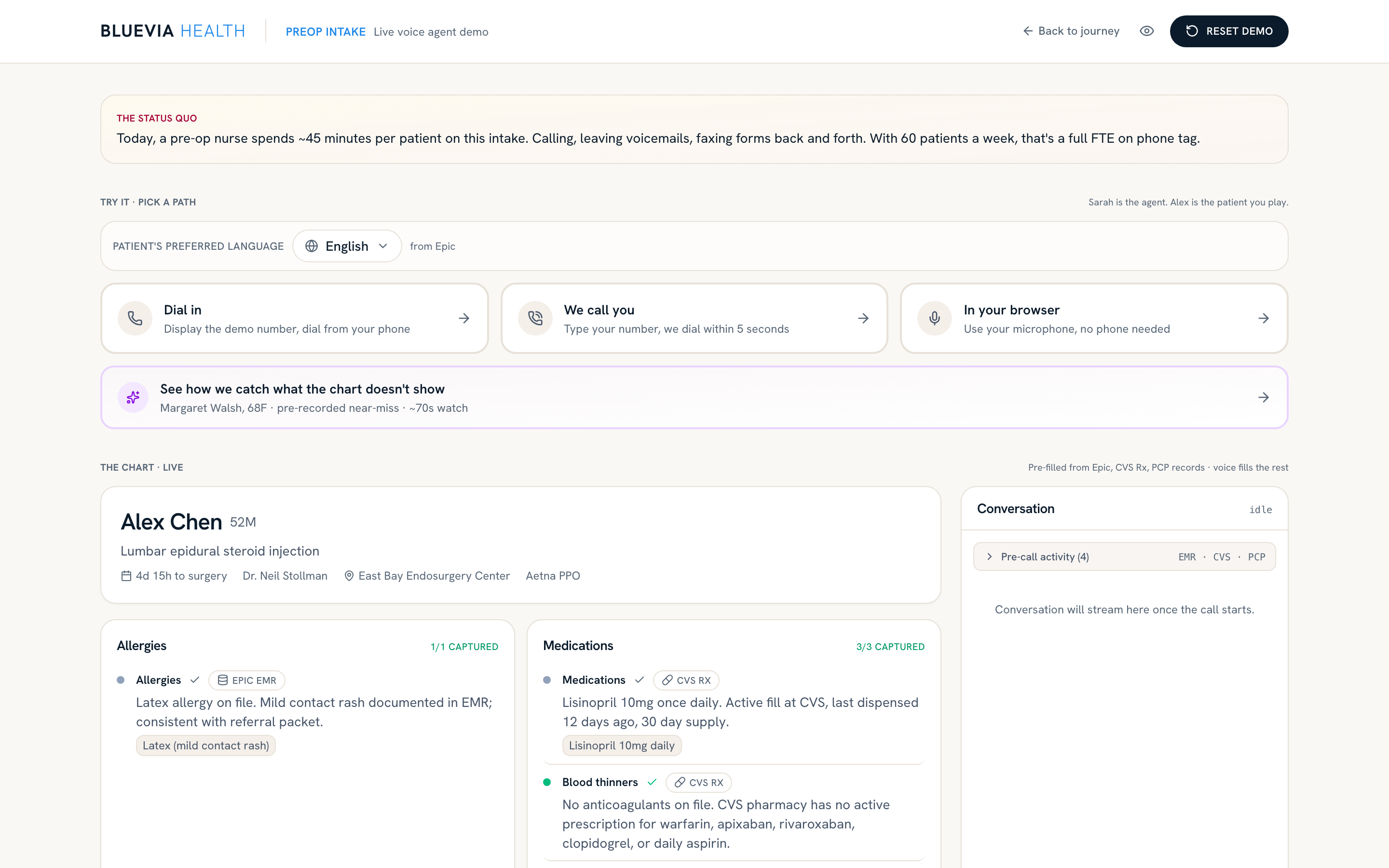This screenshot has height=868, width=1389.
Task: Click the Latex (mild contact rash) tag
Action: [205, 746]
